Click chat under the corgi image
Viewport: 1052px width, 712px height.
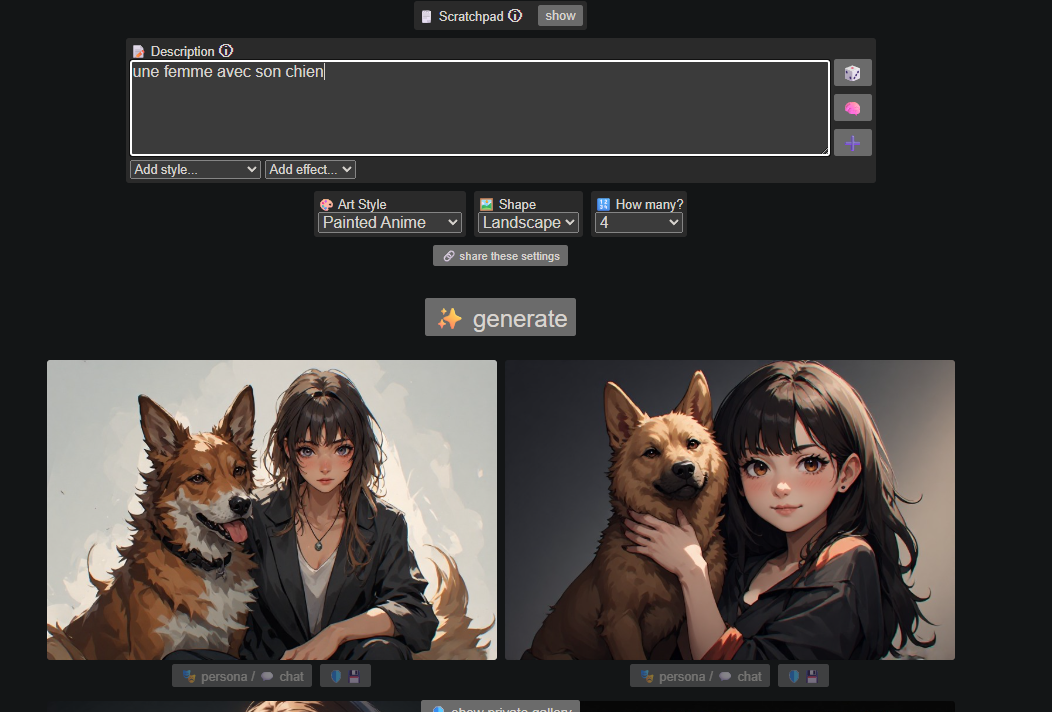coord(282,676)
